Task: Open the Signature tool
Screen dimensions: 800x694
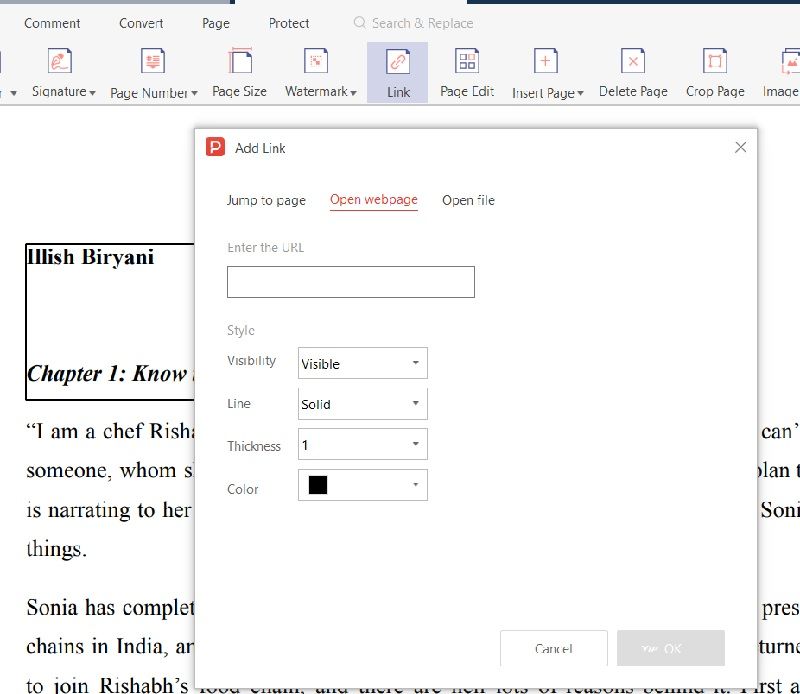Action: click(60, 72)
